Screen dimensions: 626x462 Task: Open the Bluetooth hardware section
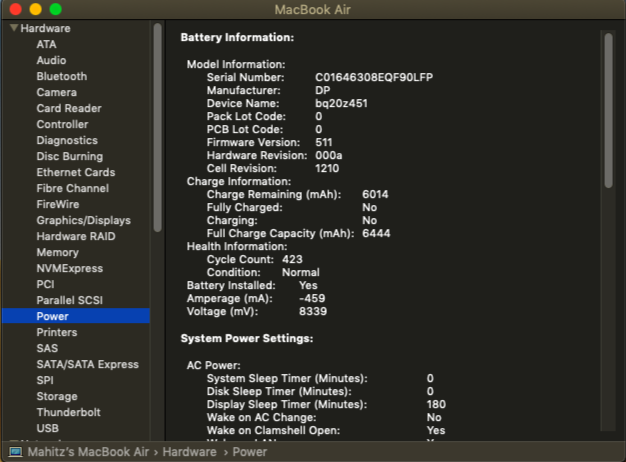pos(61,76)
